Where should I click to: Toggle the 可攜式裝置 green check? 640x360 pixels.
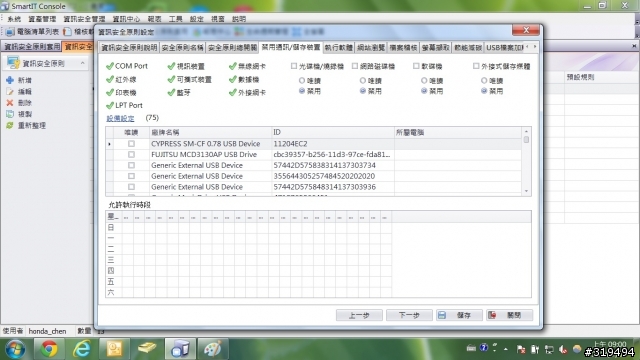171,79
